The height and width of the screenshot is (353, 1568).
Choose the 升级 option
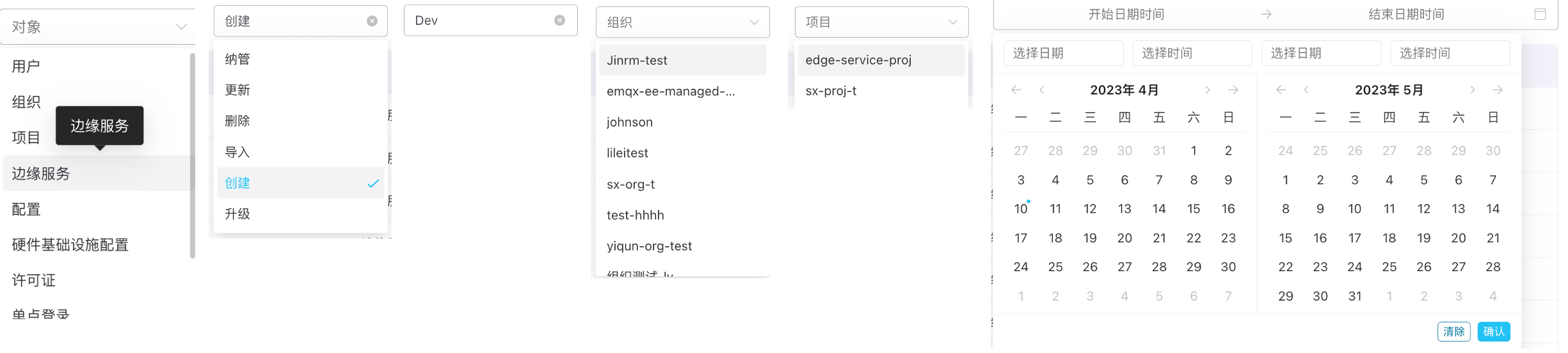pyautogui.click(x=237, y=214)
